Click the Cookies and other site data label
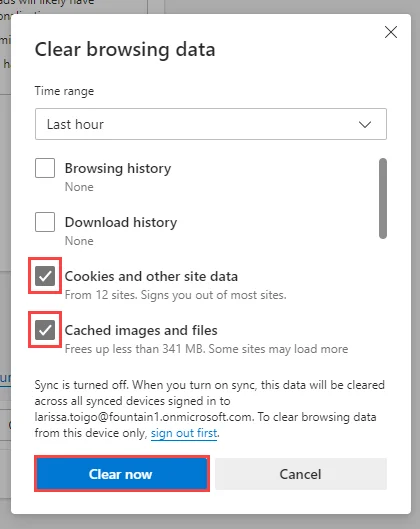 (x=151, y=276)
